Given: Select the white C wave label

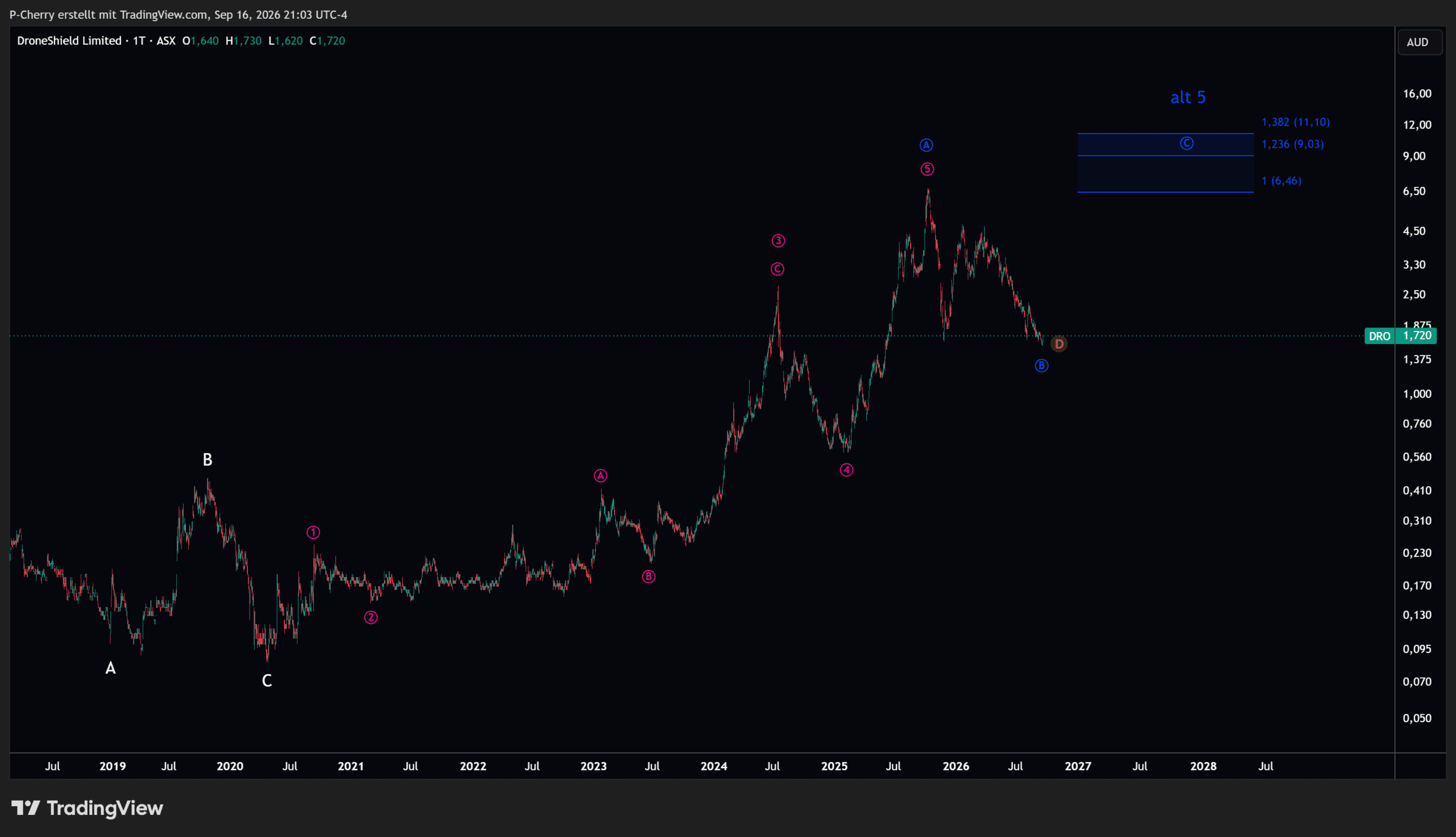Looking at the screenshot, I should click(267, 681).
